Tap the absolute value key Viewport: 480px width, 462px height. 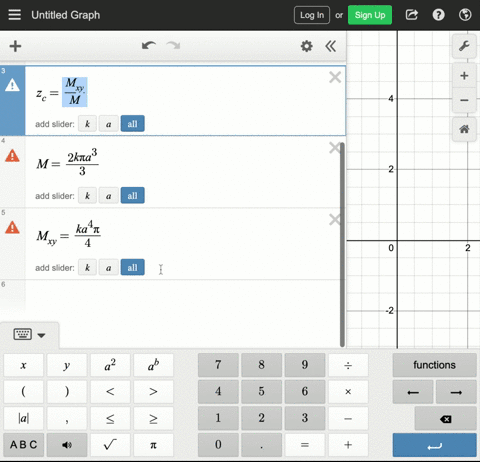[x=23, y=418]
